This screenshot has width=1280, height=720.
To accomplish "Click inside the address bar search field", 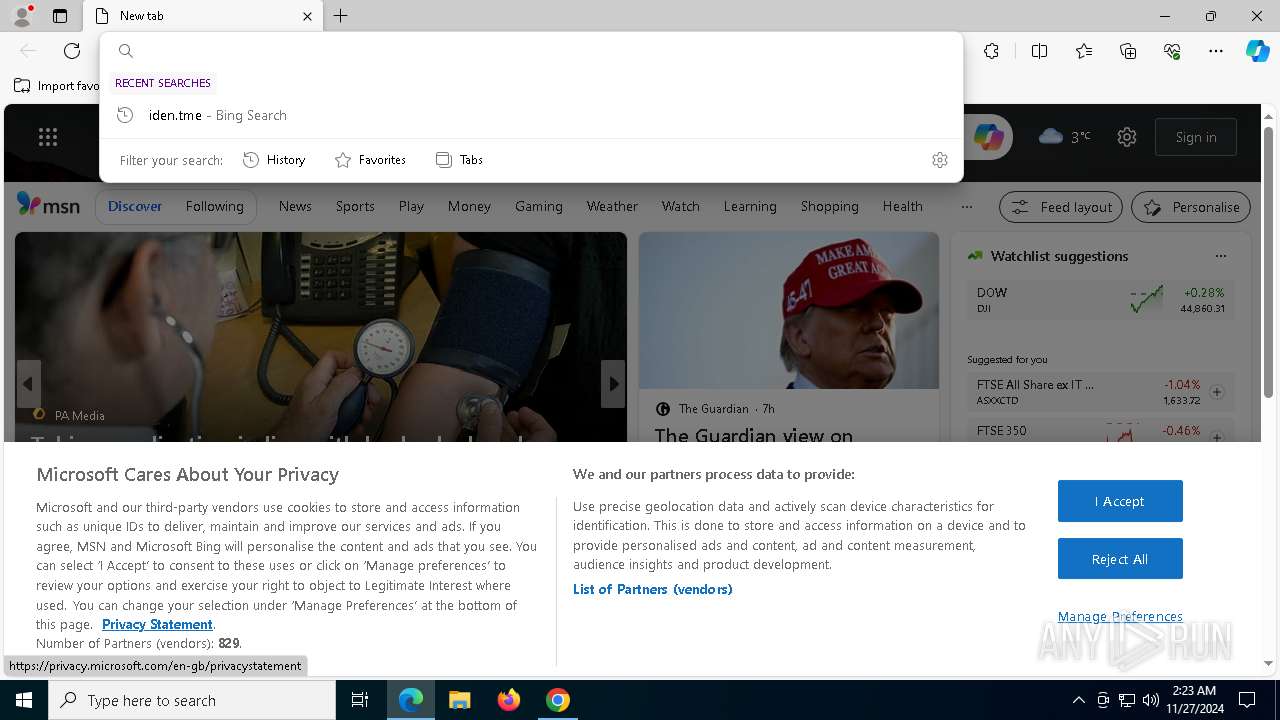I will coord(531,51).
